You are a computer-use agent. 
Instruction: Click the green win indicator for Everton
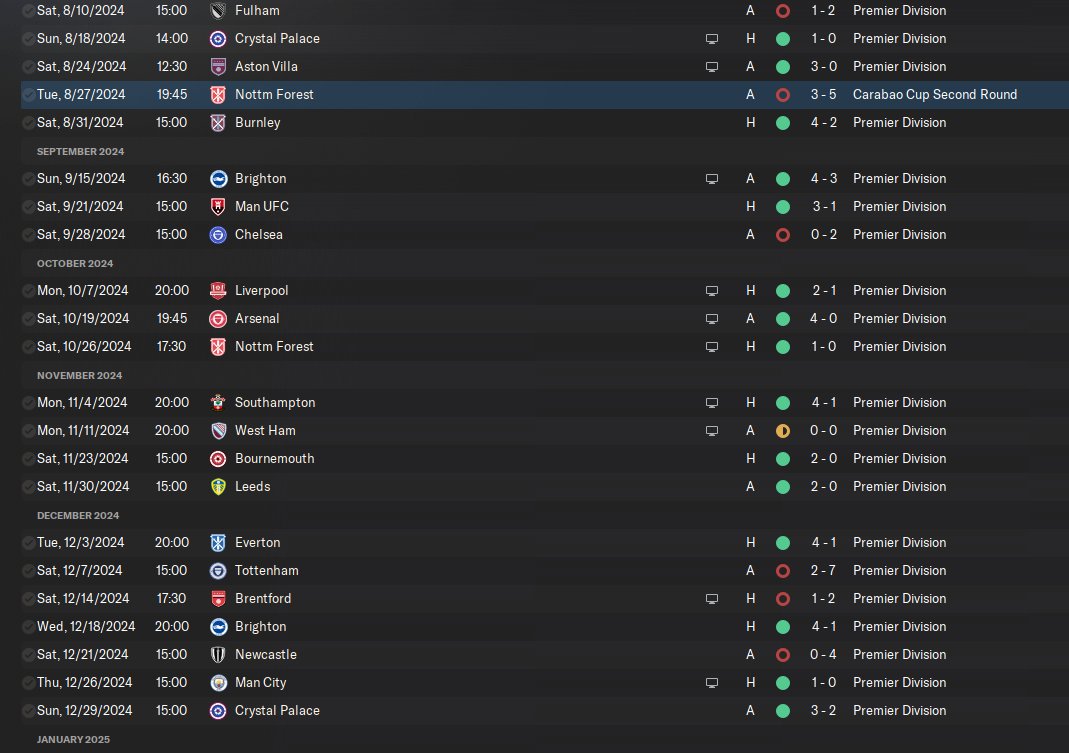click(x=783, y=543)
